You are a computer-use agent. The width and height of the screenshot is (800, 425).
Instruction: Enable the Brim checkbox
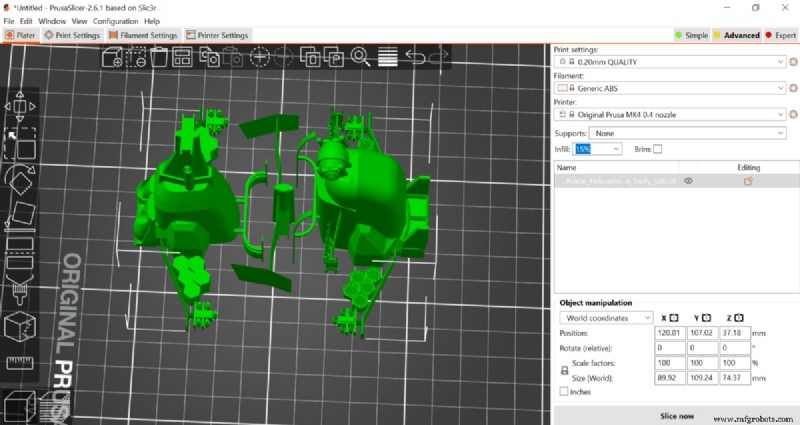[x=658, y=149]
